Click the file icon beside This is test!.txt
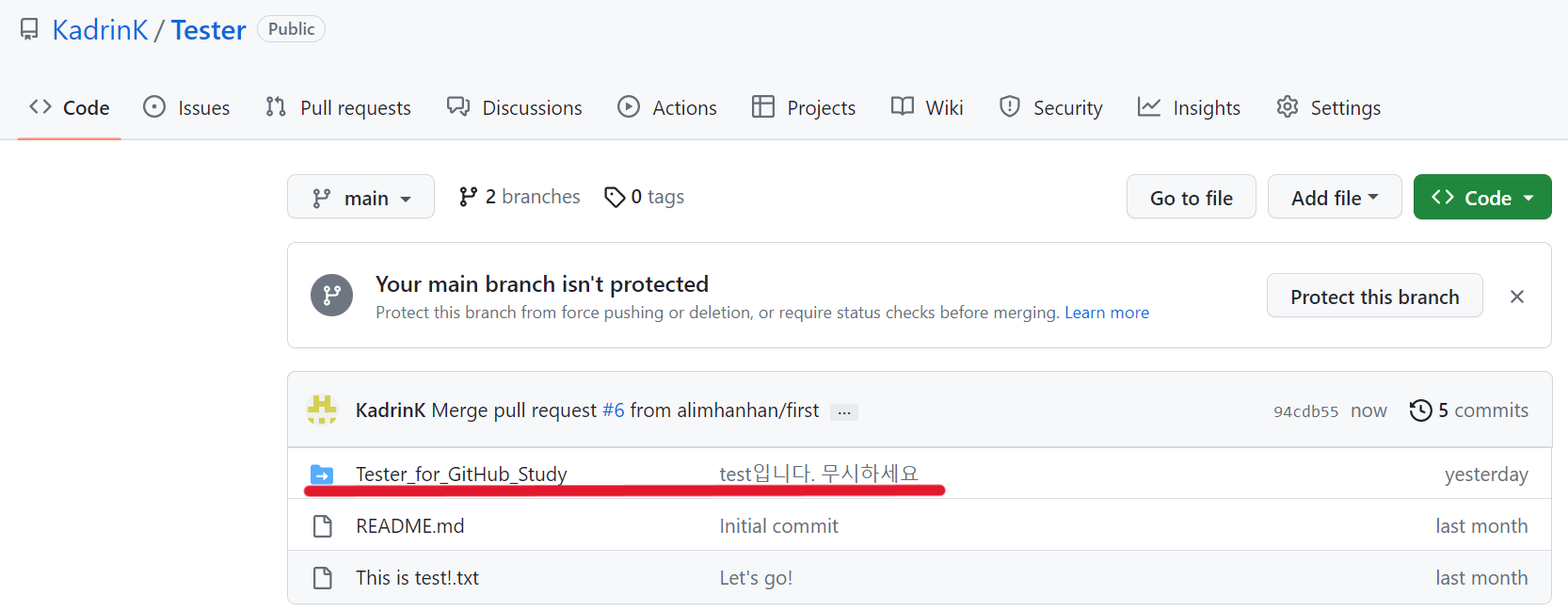1568x611 pixels. (x=322, y=578)
